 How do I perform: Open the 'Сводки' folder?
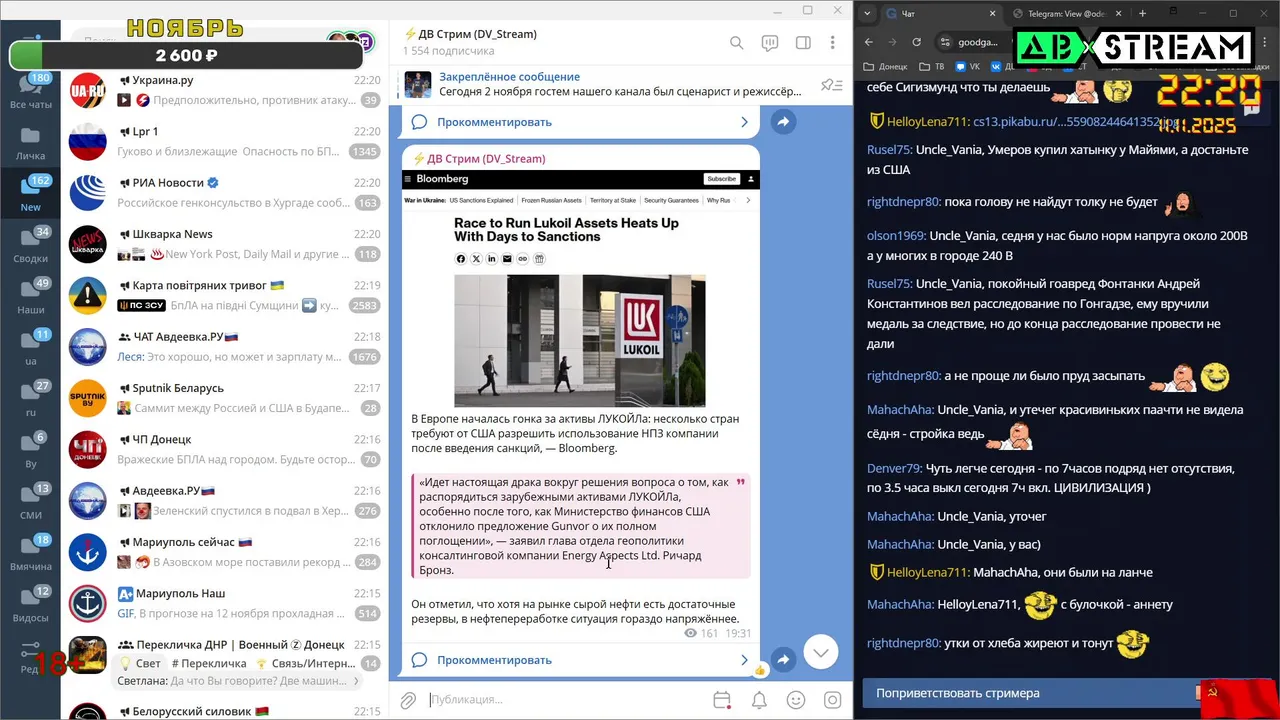(31, 246)
